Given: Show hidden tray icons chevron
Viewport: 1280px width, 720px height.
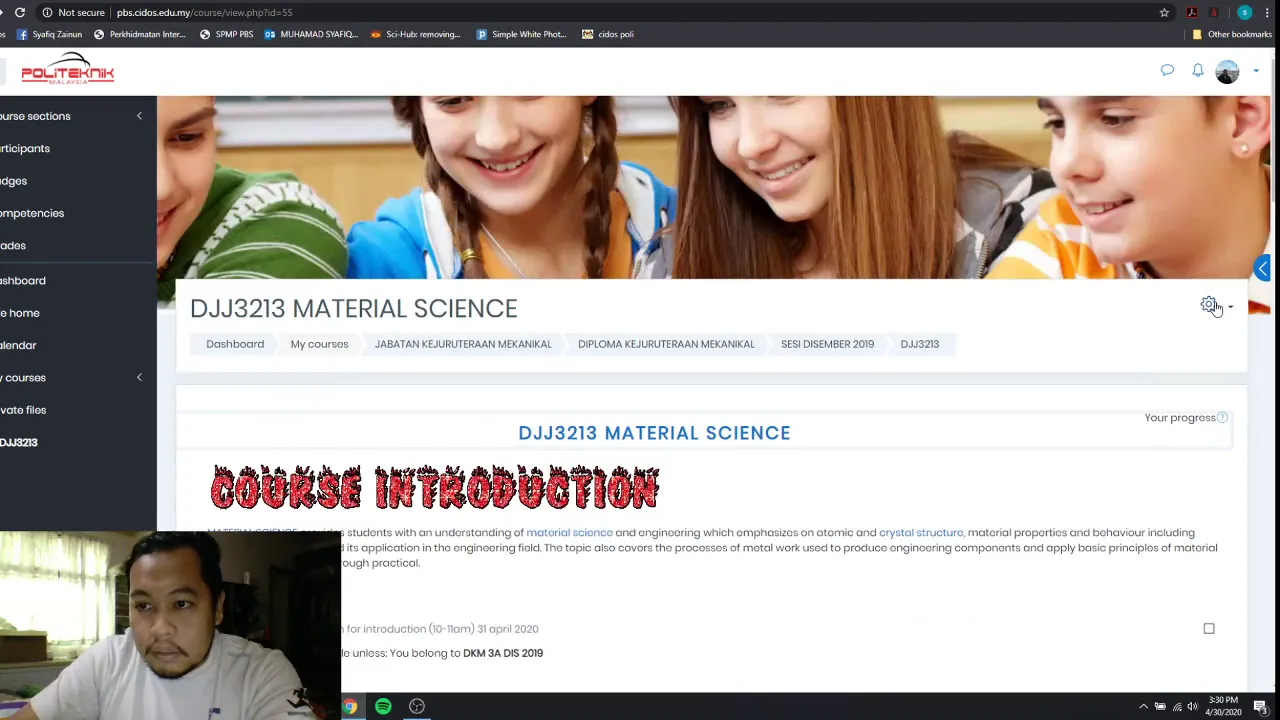Looking at the screenshot, I should 1144,707.
